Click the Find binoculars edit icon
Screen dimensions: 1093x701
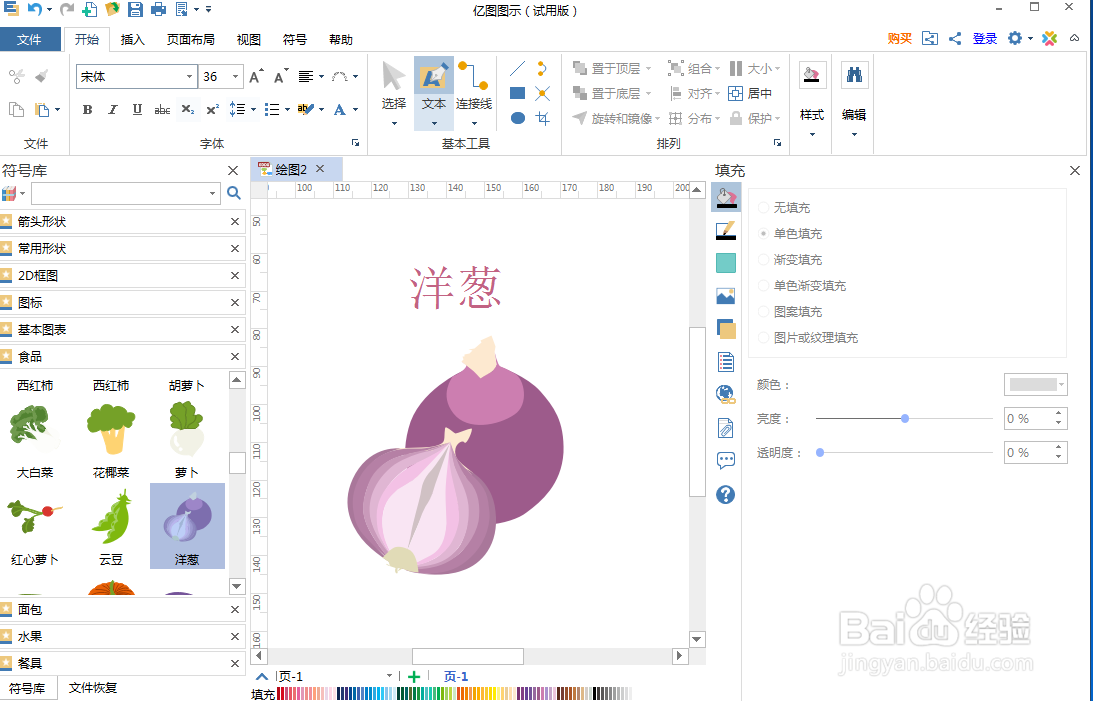pos(854,75)
